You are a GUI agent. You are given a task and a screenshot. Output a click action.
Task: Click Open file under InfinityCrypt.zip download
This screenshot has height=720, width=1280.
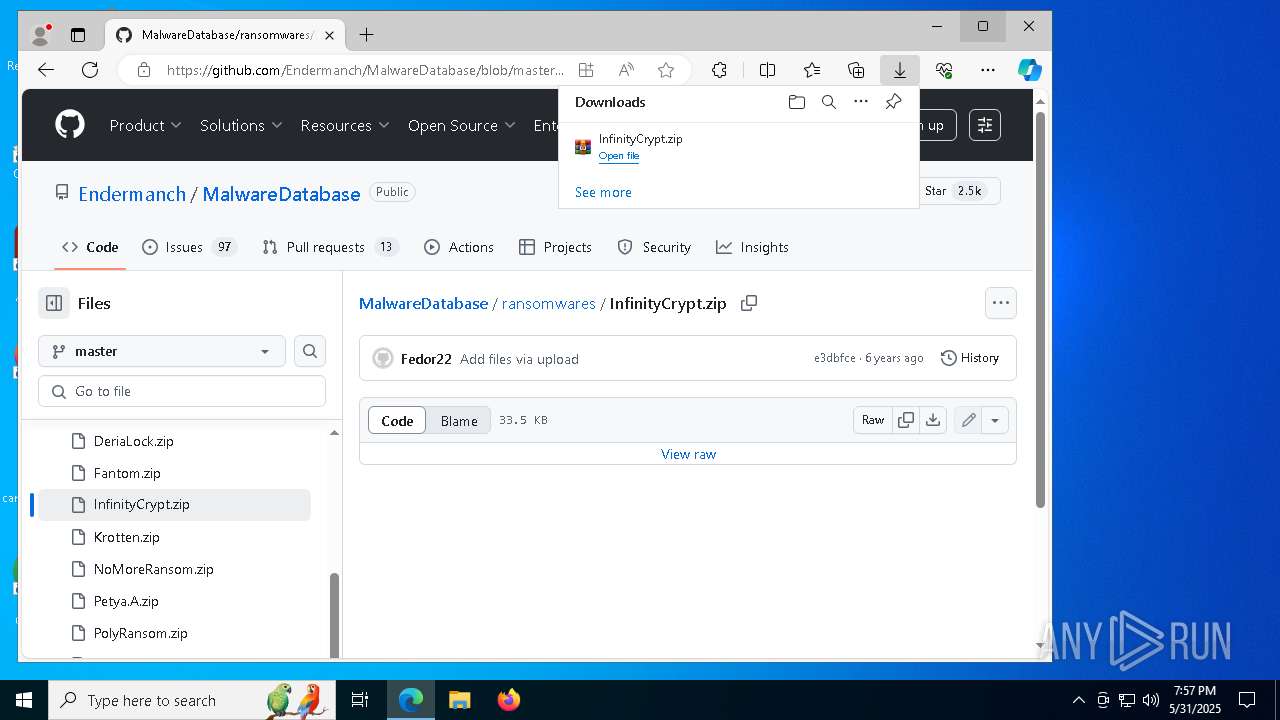click(619, 156)
